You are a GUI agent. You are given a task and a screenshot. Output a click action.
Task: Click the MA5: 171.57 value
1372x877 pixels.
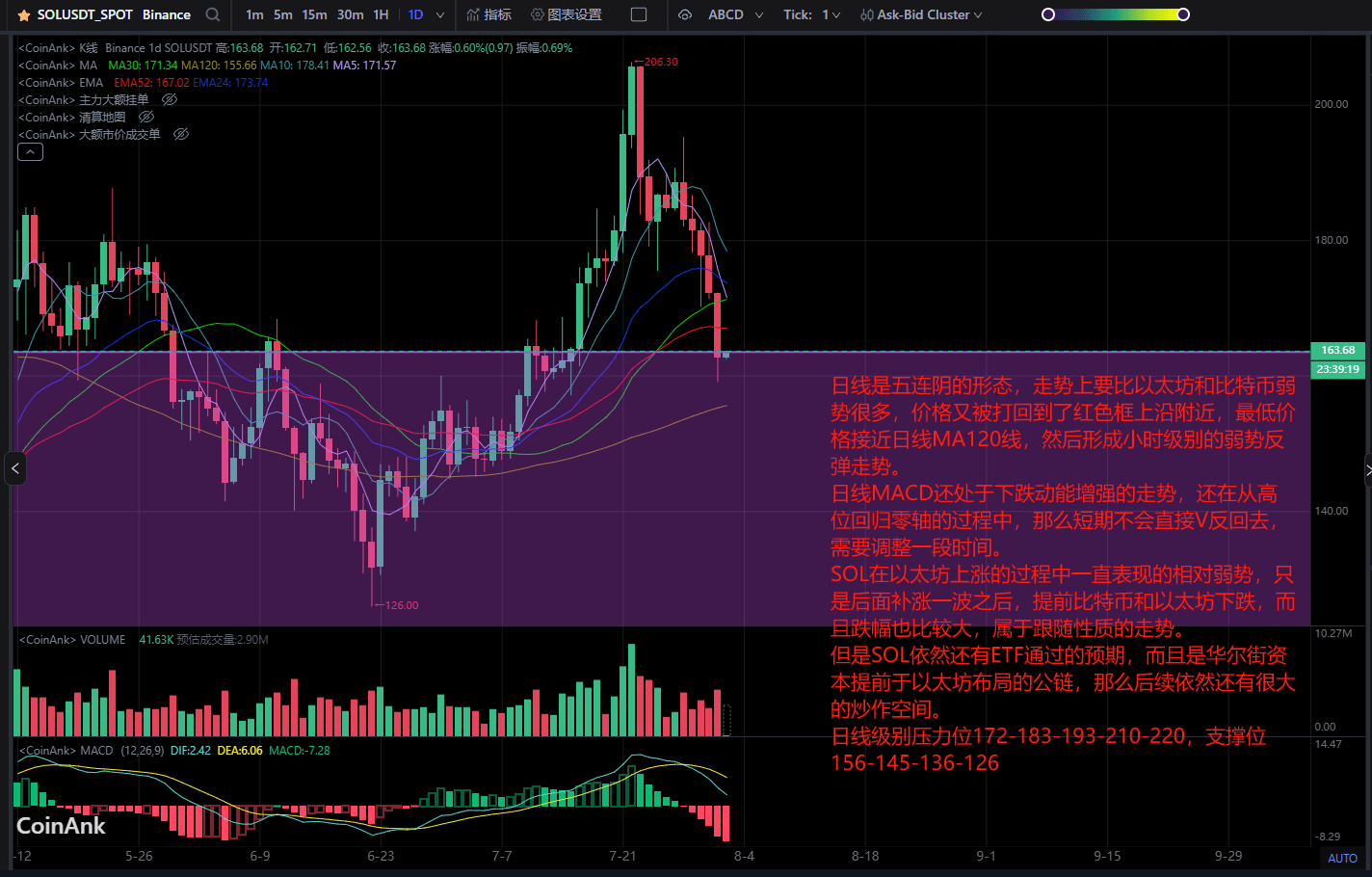coord(364,66)
